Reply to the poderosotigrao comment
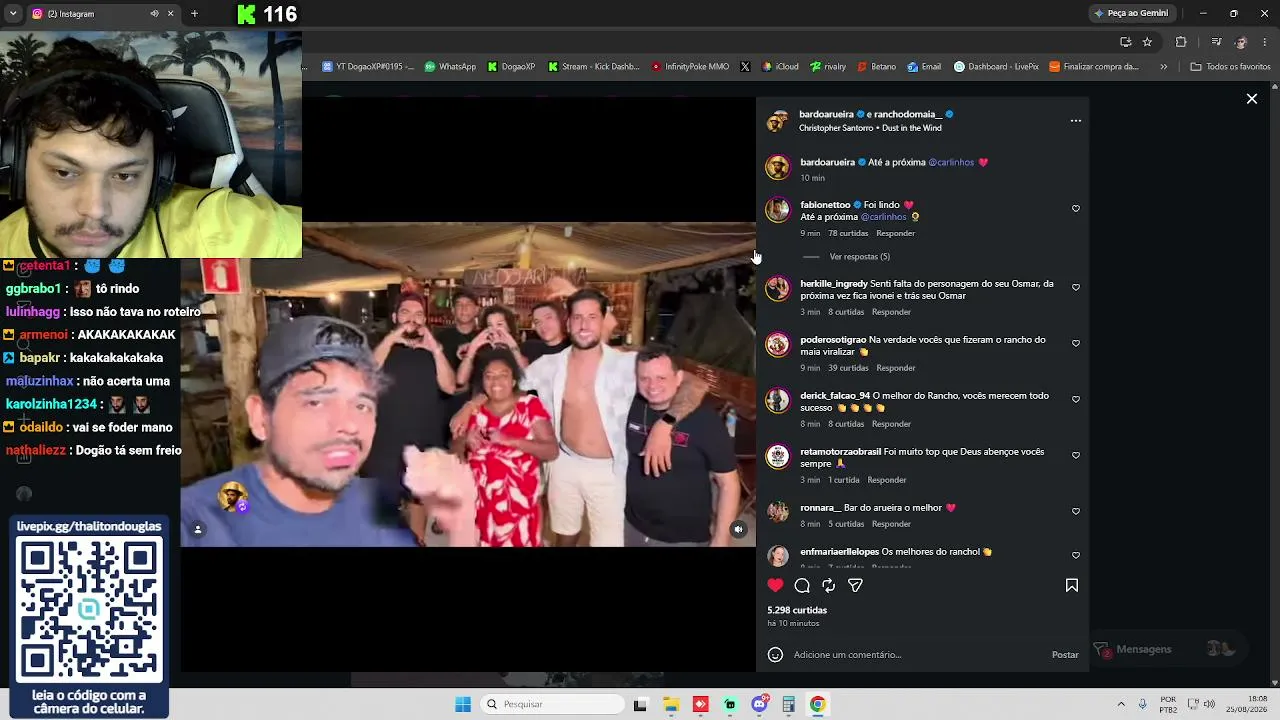 tap(896, 368)
